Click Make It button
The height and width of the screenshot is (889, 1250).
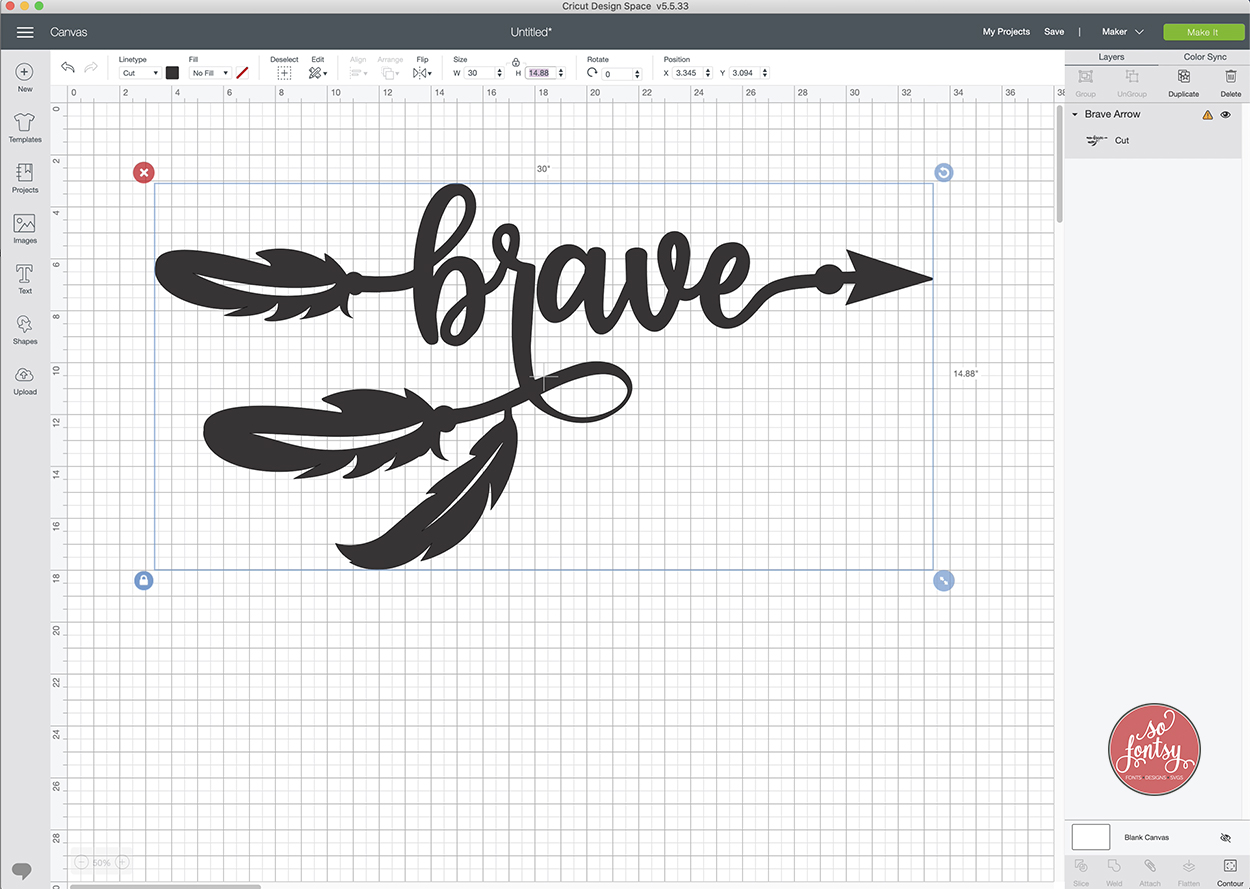point(1203,32)
